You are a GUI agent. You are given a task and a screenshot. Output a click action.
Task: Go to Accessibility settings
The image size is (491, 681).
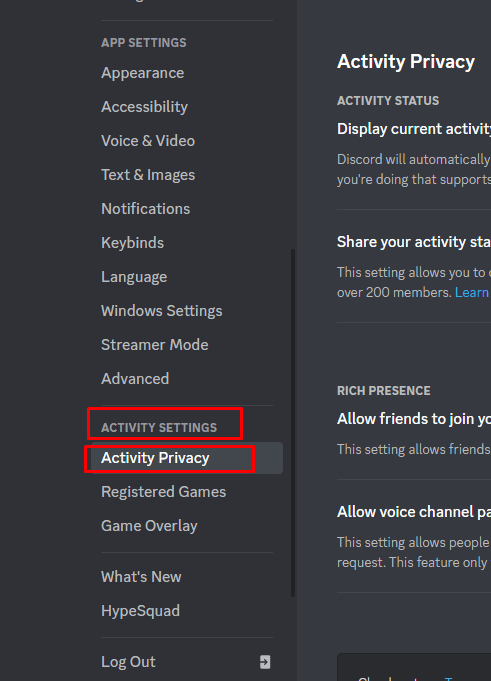pyautogui.click(x=144, y=107)
